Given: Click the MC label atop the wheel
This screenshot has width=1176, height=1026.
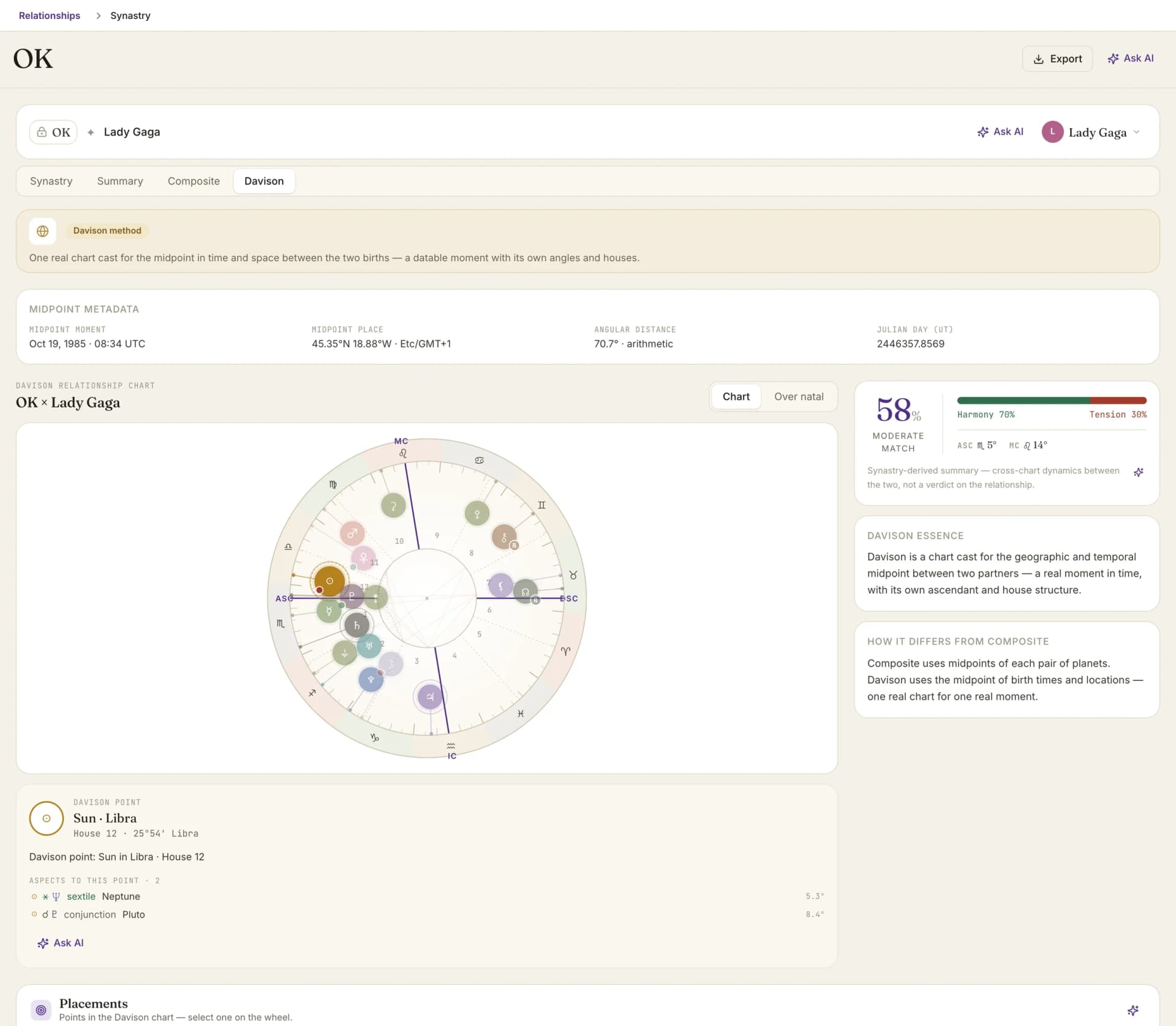Looking at the screenshot, I should pyautogui.click(x=401, y=441).
